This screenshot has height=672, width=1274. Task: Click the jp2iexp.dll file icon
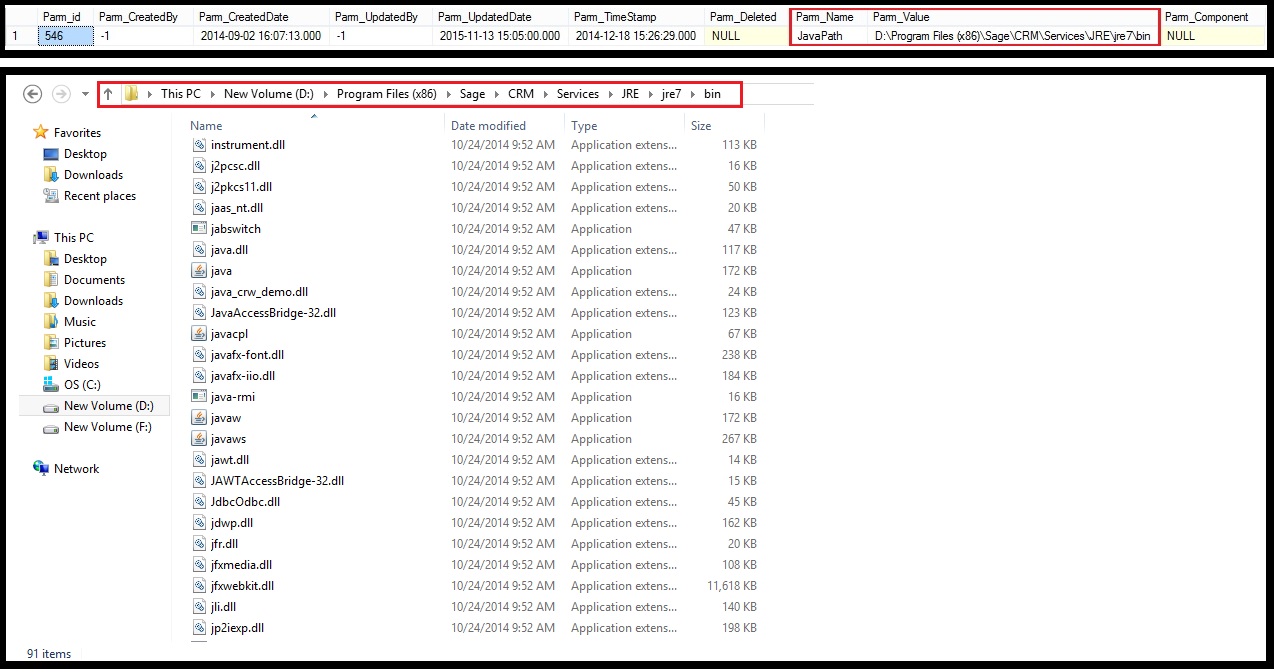pyautogui.click(x=198, y=628)
